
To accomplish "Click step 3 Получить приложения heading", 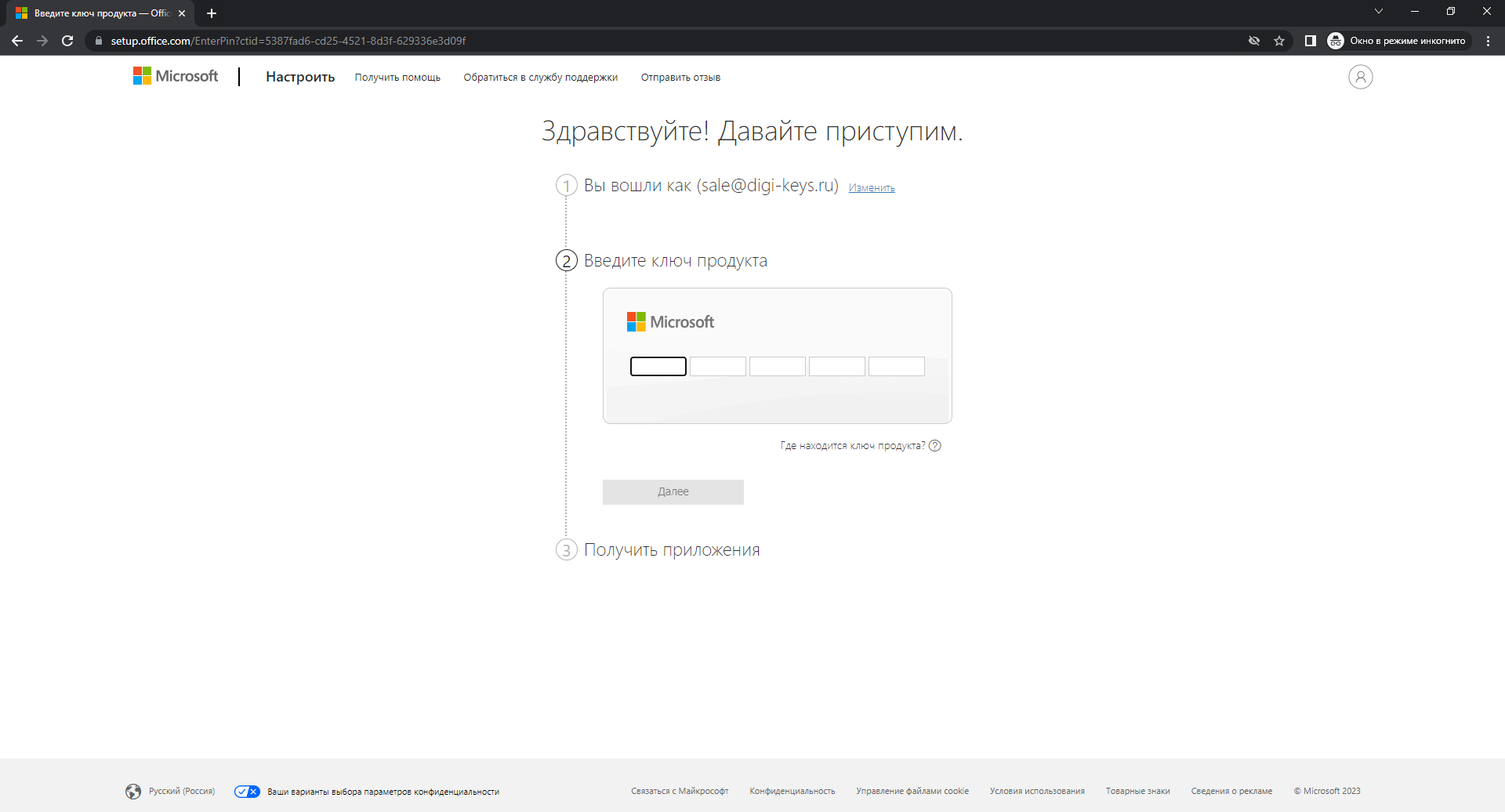I will [672, 550].
